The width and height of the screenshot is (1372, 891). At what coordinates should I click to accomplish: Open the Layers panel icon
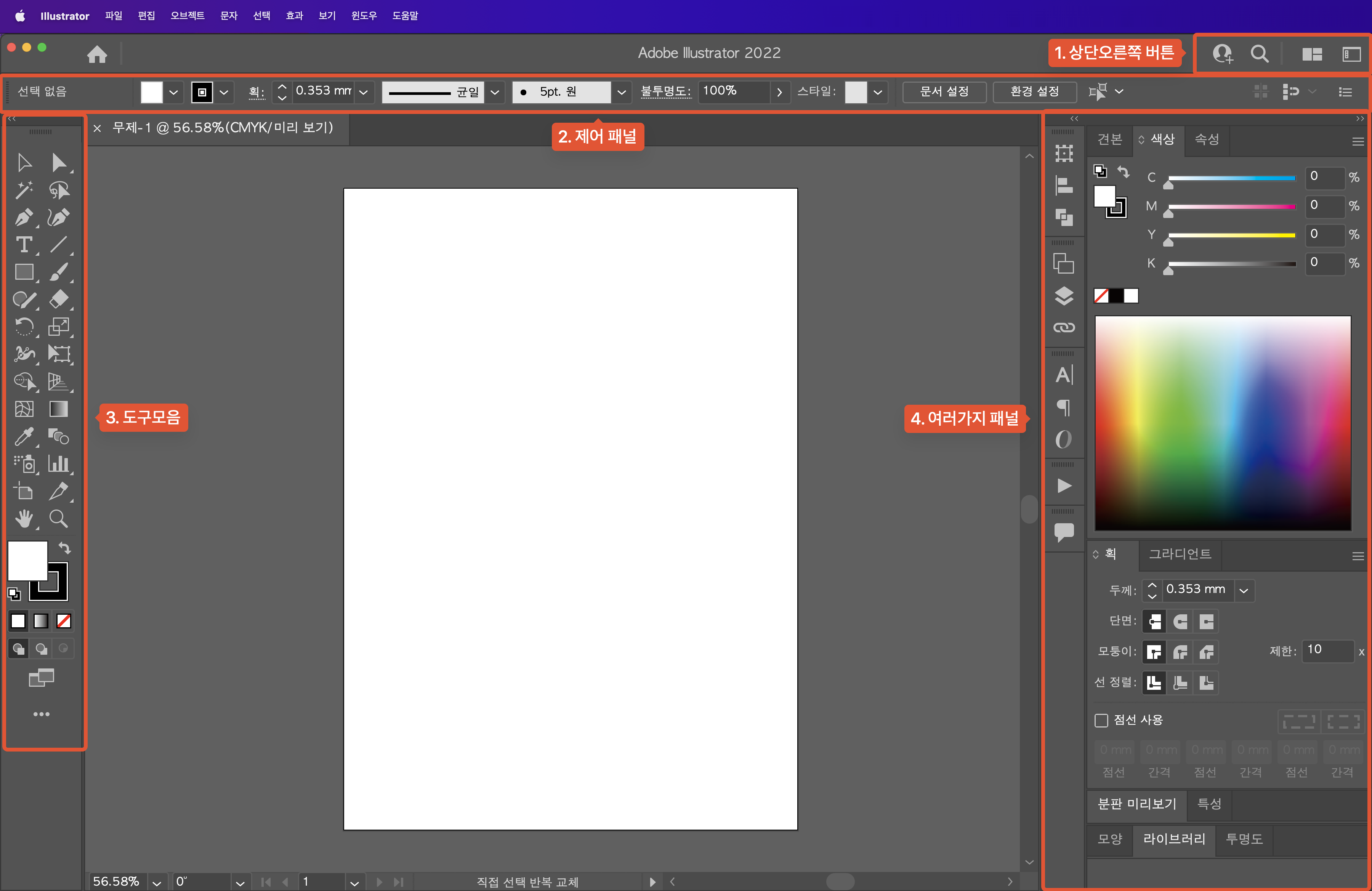coord(1064,296)
